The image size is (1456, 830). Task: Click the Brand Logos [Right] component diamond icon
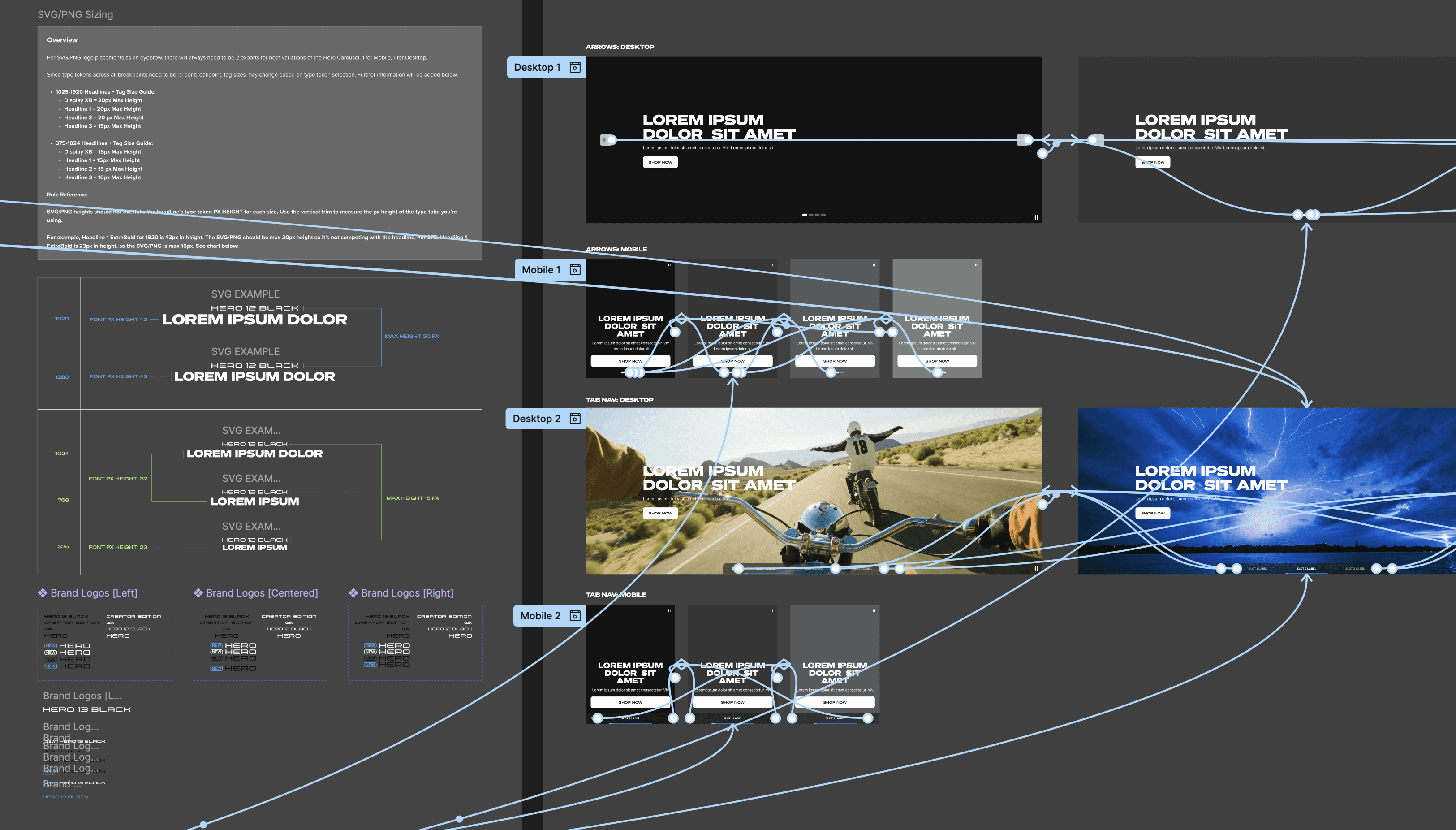point(353,593)
